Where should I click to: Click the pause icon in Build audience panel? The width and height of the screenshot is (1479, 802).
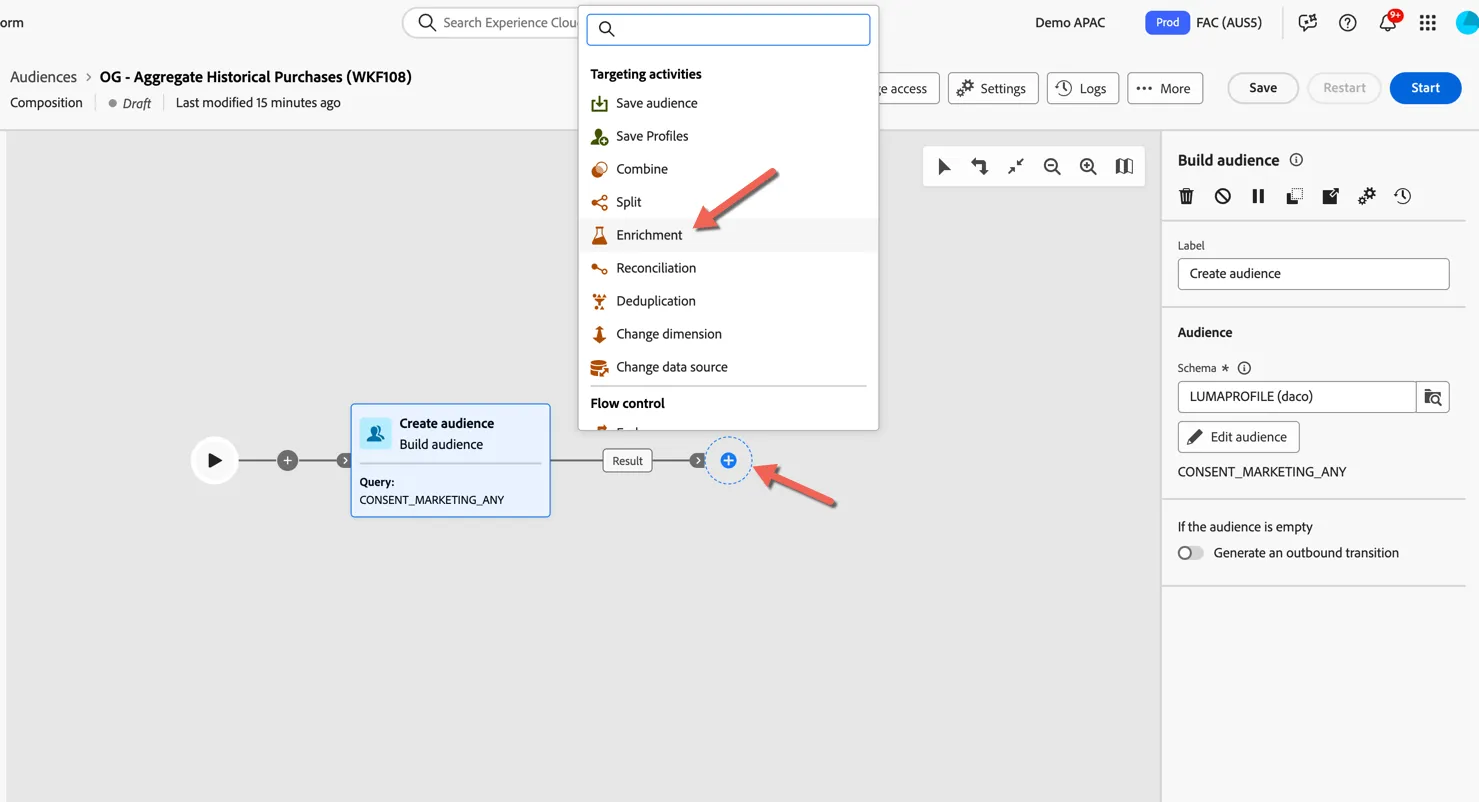pyautogui.click(x=1258, y=196)
